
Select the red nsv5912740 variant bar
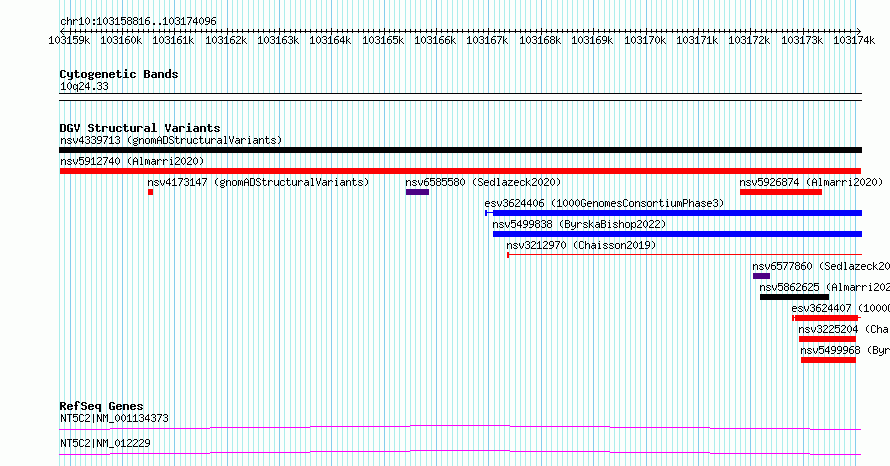[x=460, y=171]
